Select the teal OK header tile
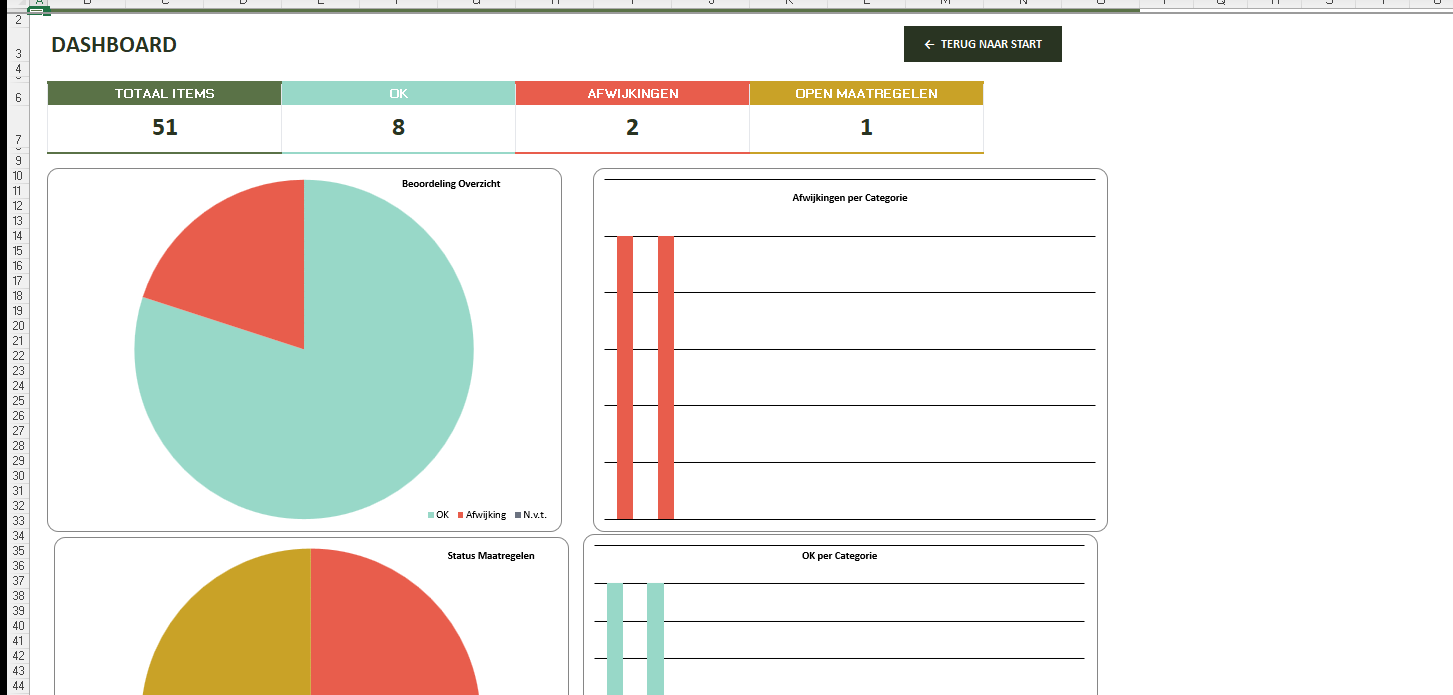The width and height of the screenshot is (1453, 695). (x=398, y=94)
